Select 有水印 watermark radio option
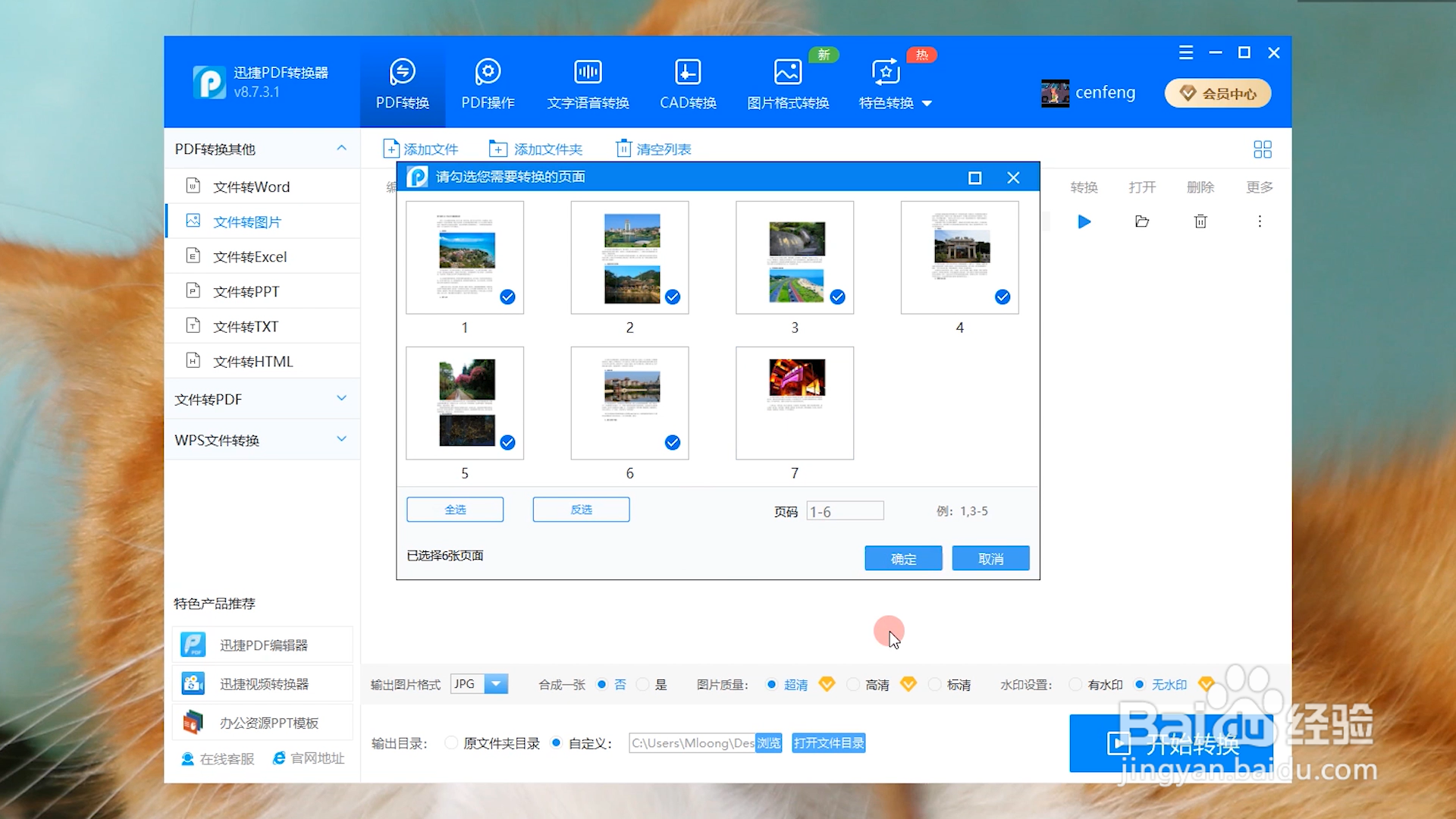This screenshot has width=1456, height=819. pos(1075,685)
